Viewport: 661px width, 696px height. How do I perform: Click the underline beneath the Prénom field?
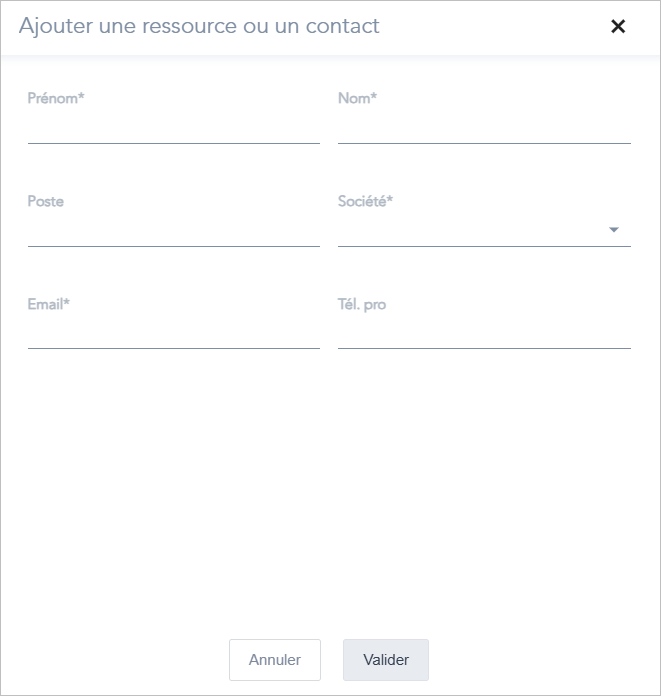click(174, 143)
